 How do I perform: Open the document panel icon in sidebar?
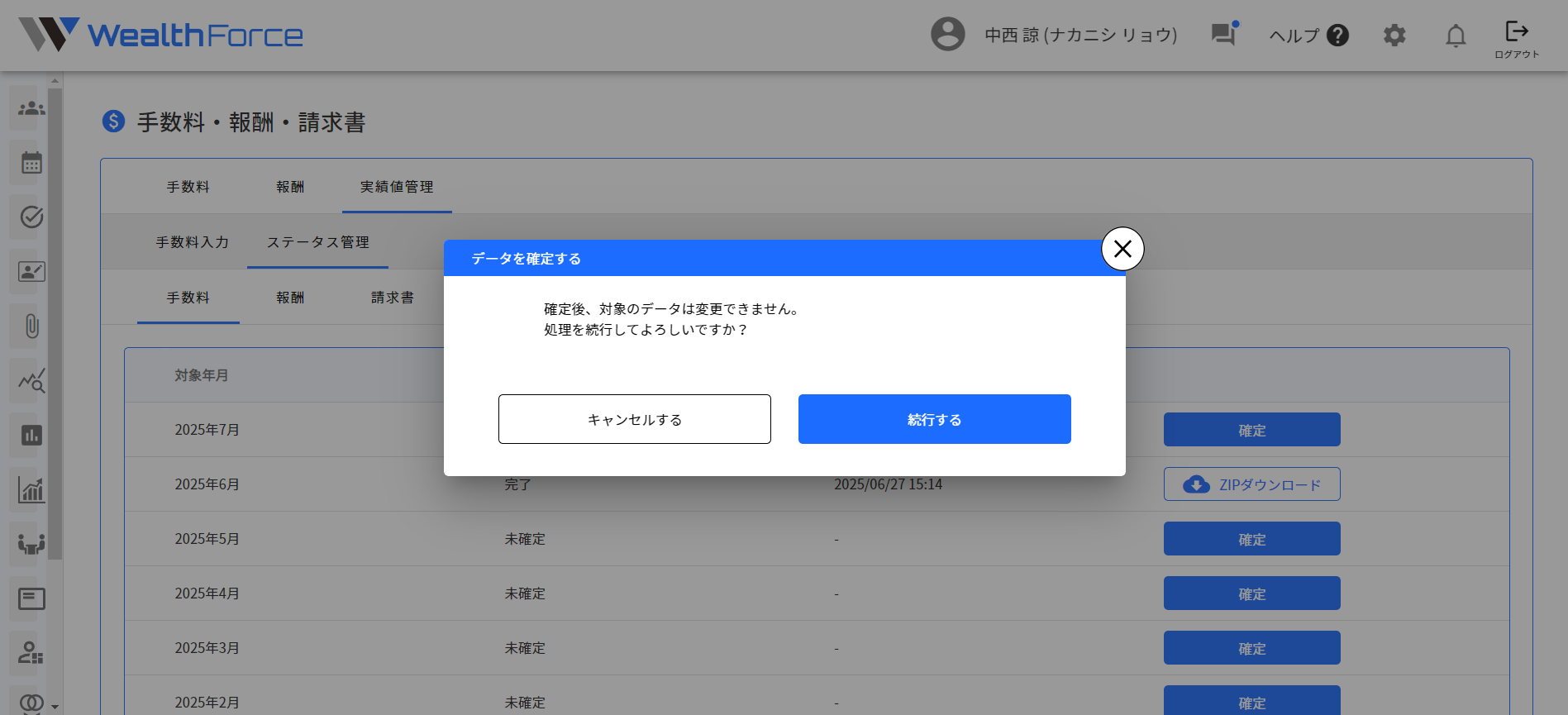(31, 599)
